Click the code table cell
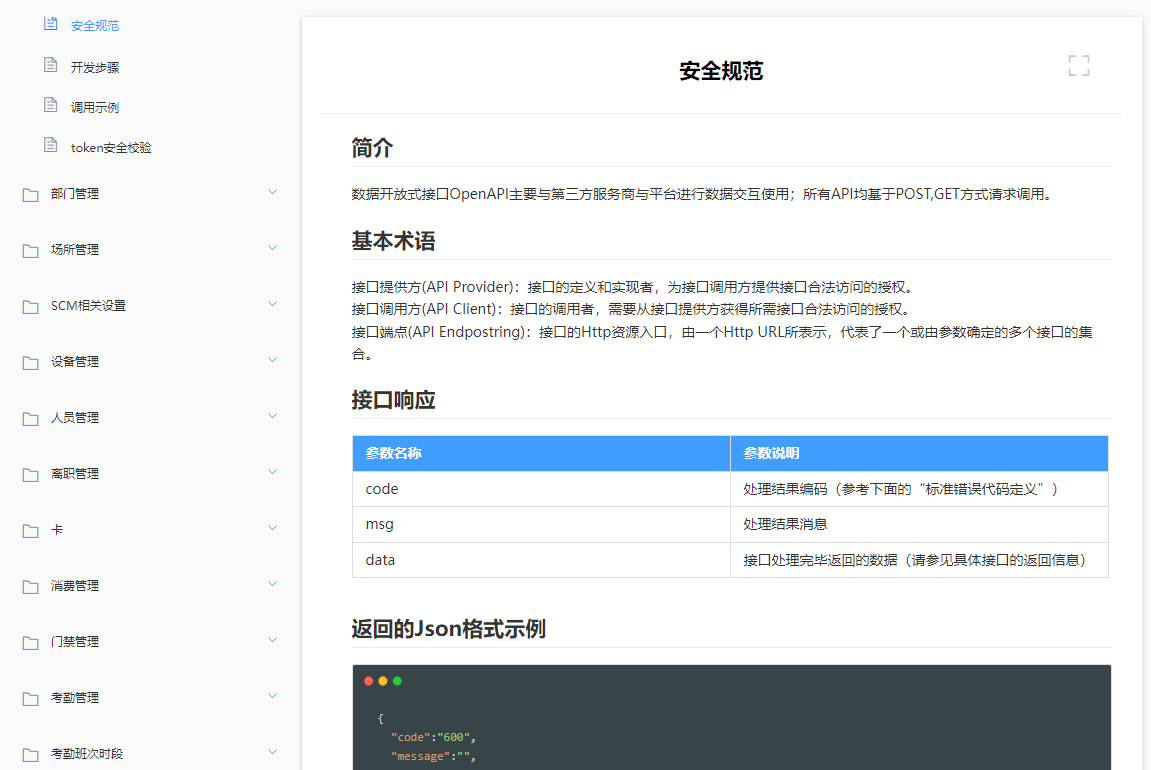1151x770 pixels. click(541, 489)
